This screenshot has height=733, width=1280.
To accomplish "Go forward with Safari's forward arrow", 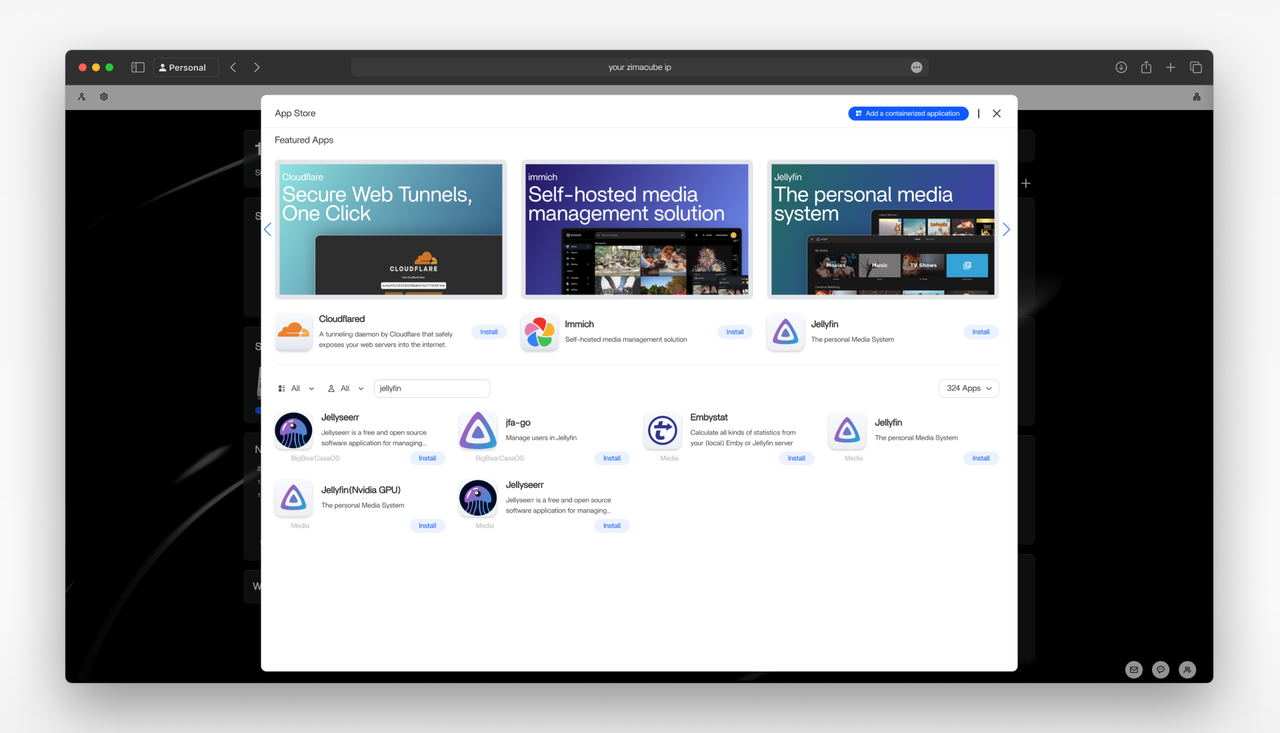I will [257, 67].
